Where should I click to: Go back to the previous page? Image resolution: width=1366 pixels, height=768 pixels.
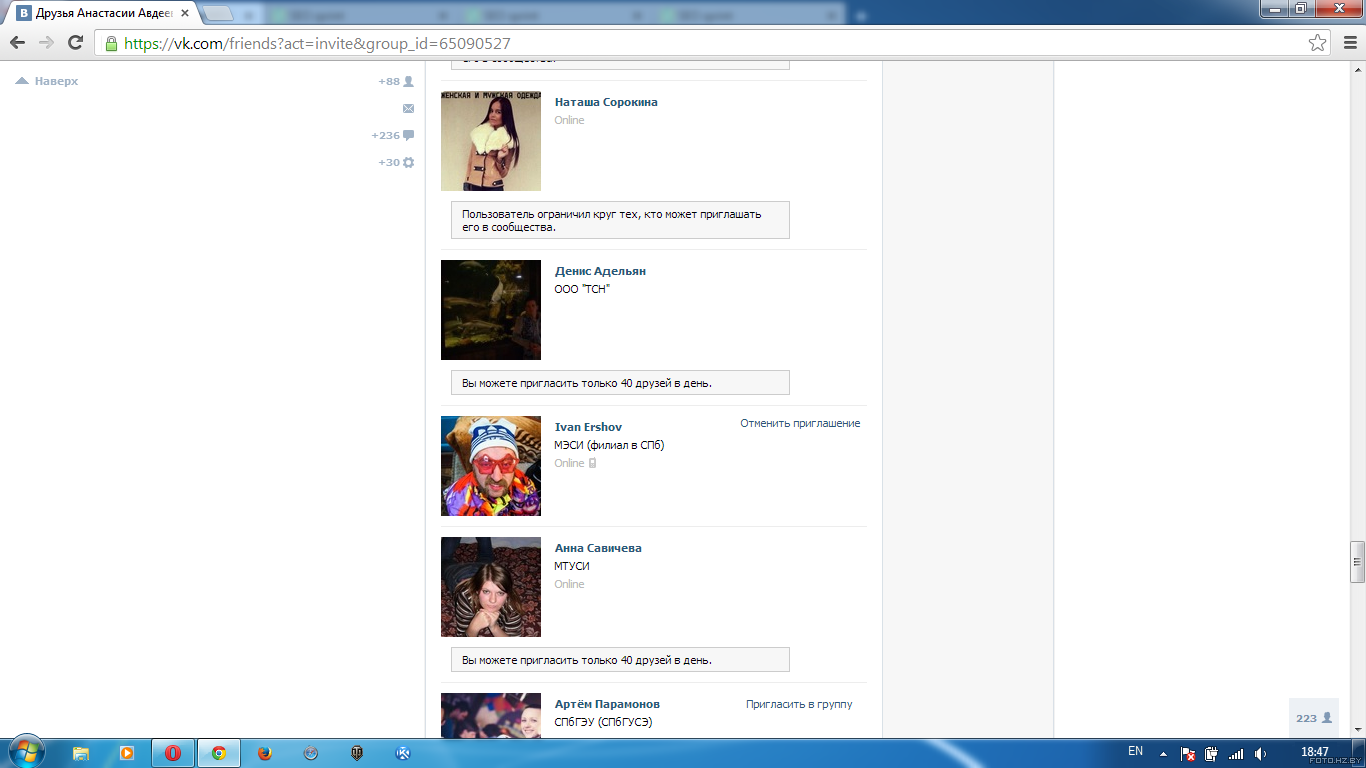[x=17, y=43]
